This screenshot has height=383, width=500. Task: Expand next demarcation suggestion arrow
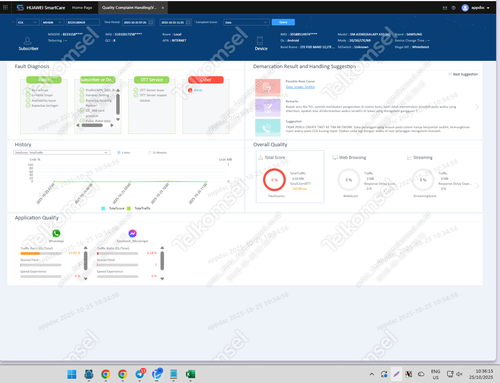[x=477, y=107]
